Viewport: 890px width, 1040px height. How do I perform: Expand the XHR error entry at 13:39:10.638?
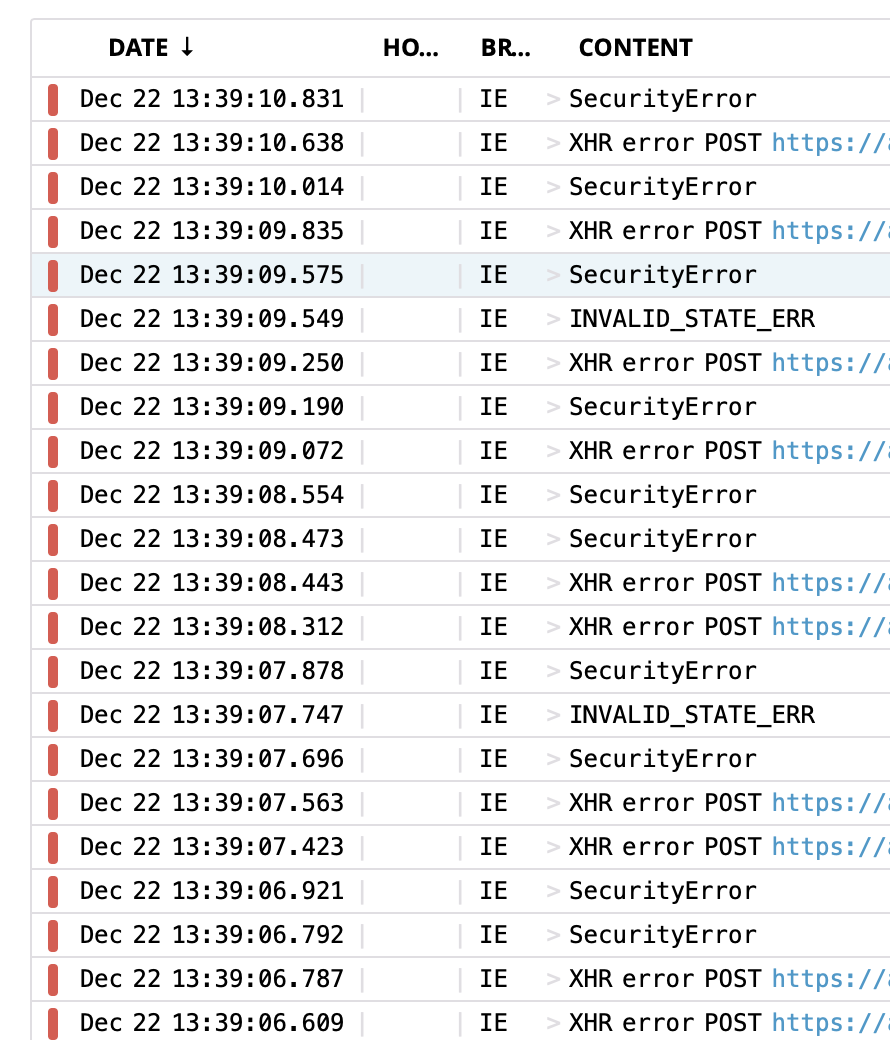553,142
